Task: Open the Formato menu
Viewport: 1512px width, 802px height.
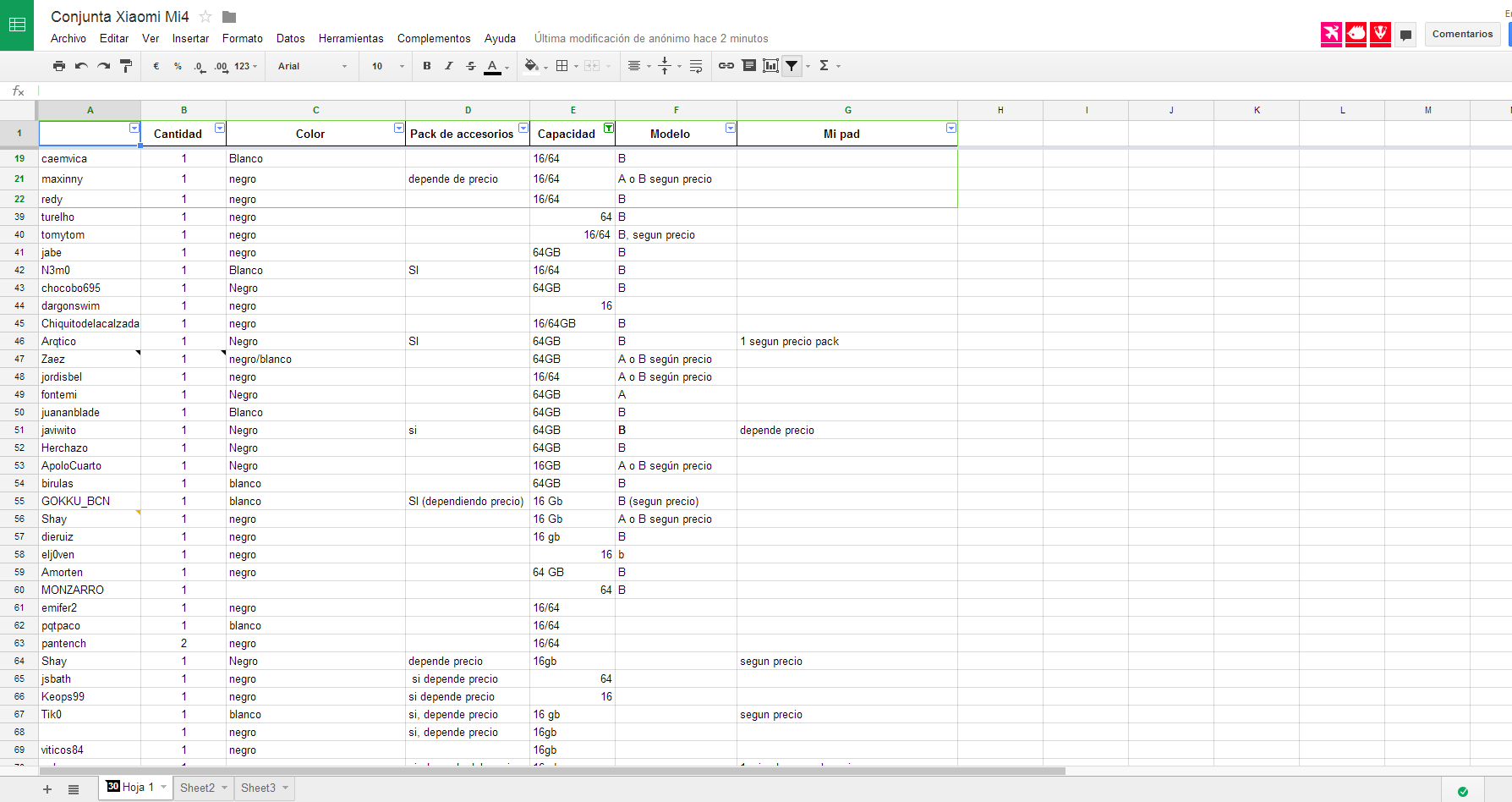Action: pos(243,38)
